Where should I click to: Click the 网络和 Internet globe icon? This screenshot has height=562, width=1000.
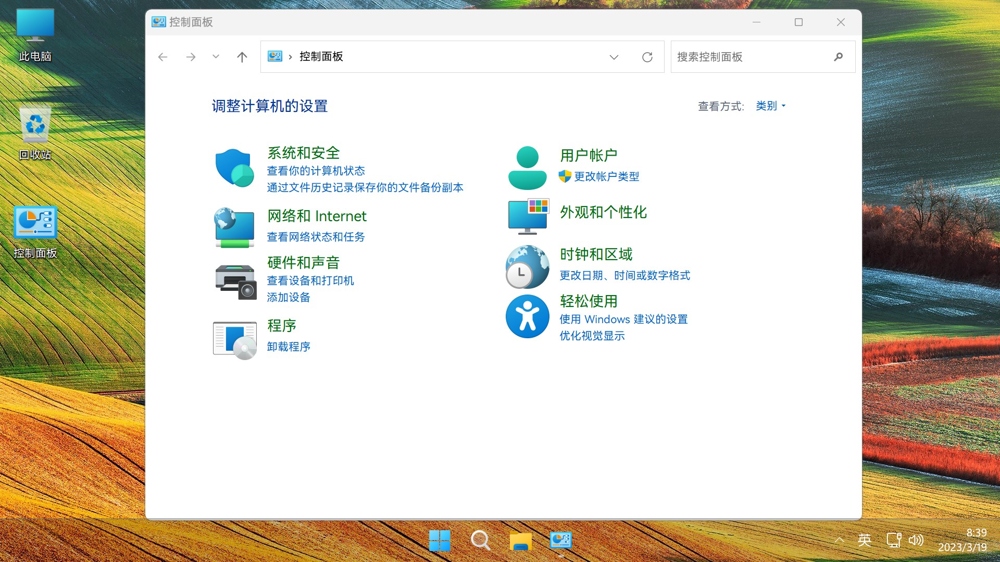coord(234,227)
